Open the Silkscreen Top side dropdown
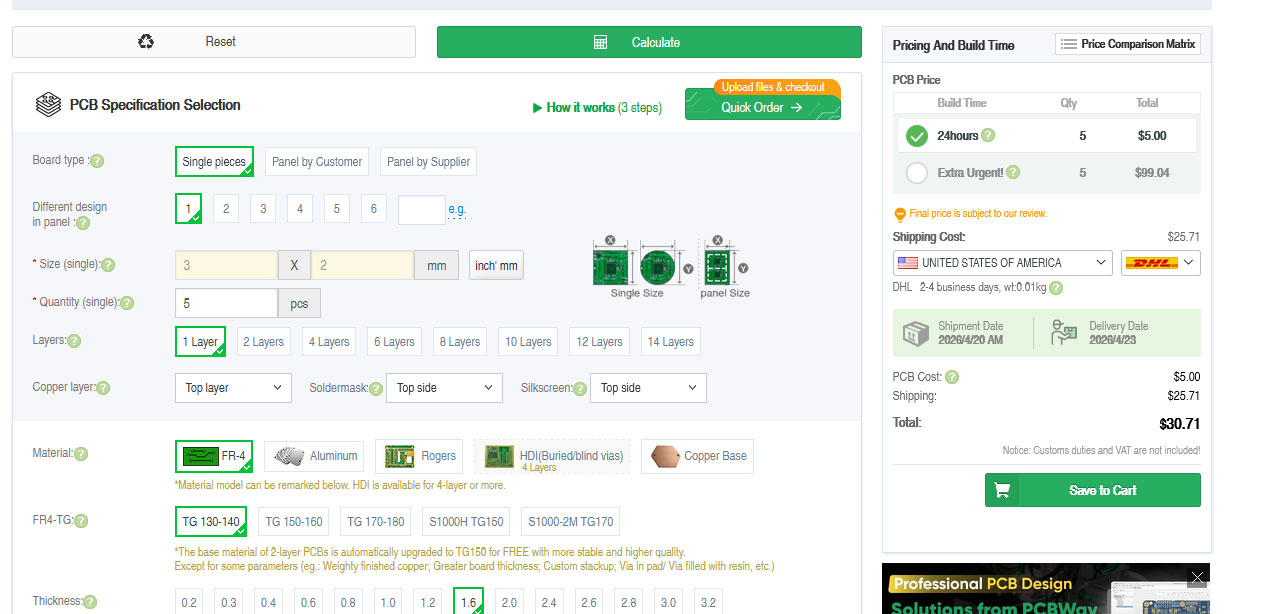1285x614 pixels. 648,388
